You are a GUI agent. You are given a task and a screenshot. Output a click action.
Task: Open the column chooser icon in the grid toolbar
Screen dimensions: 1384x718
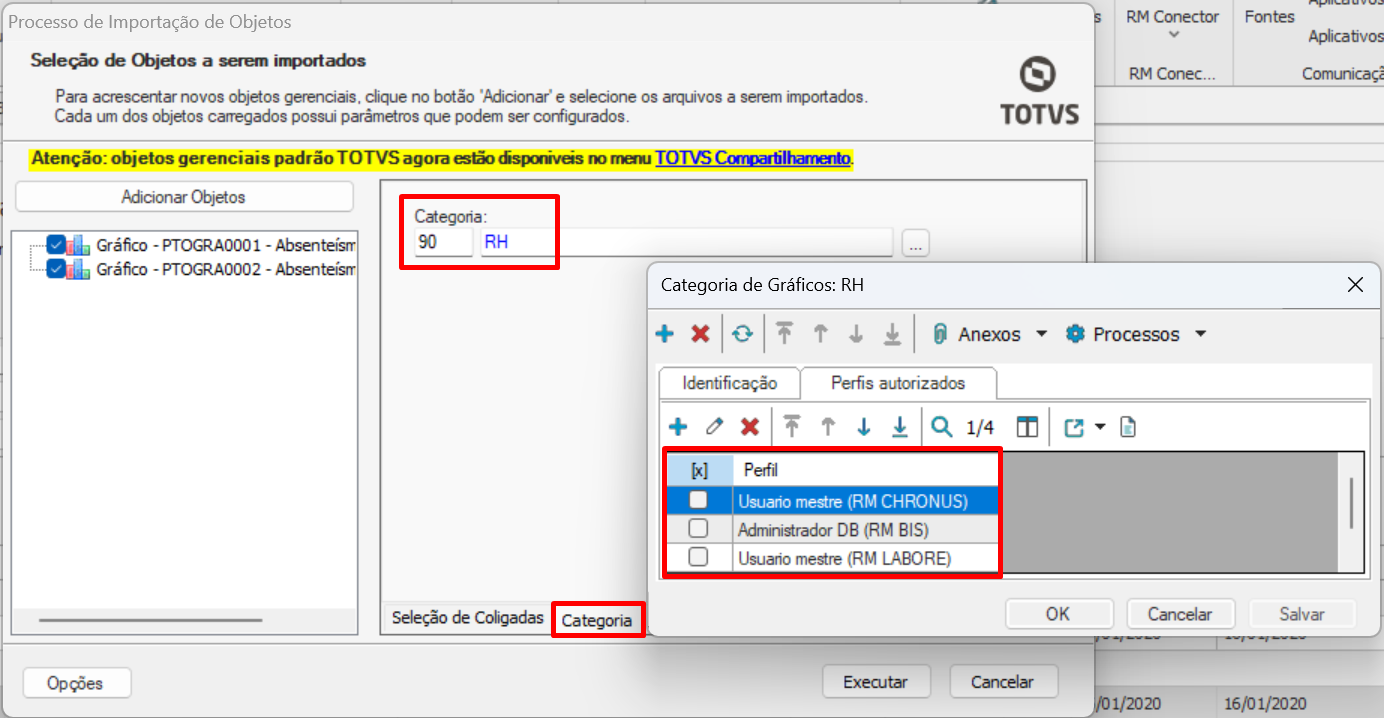point(1027,427)
